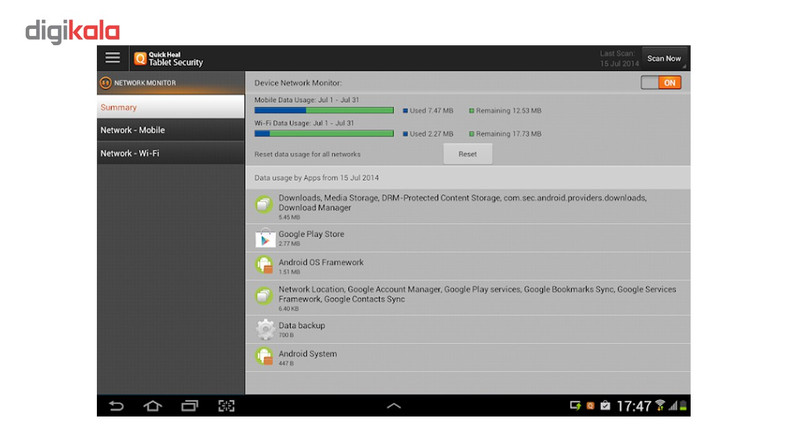Click the Google Play Store app icon
The width and height of the screenshot is (800, 438).
point(265,238)
